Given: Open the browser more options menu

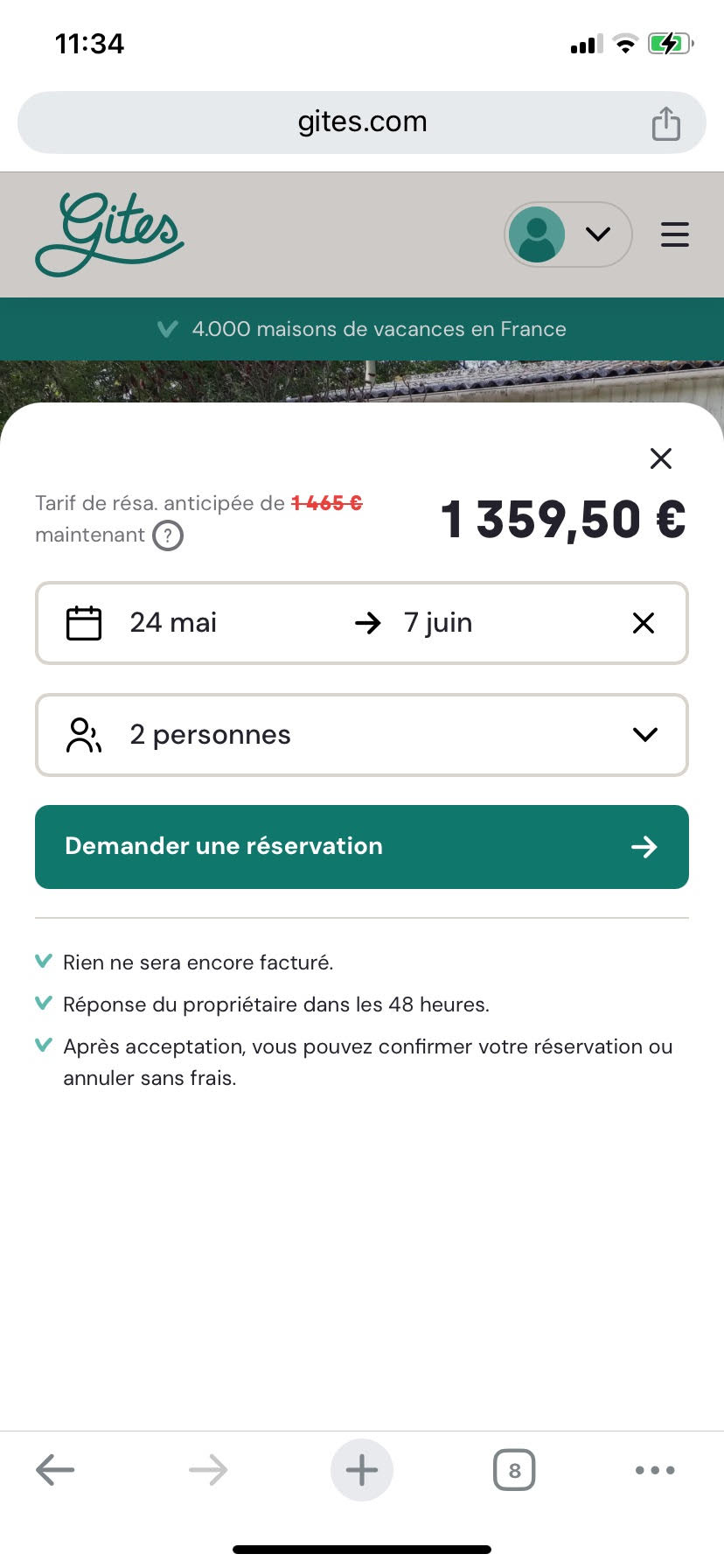Looking at the screenshot, I should tap(655, 1470).
